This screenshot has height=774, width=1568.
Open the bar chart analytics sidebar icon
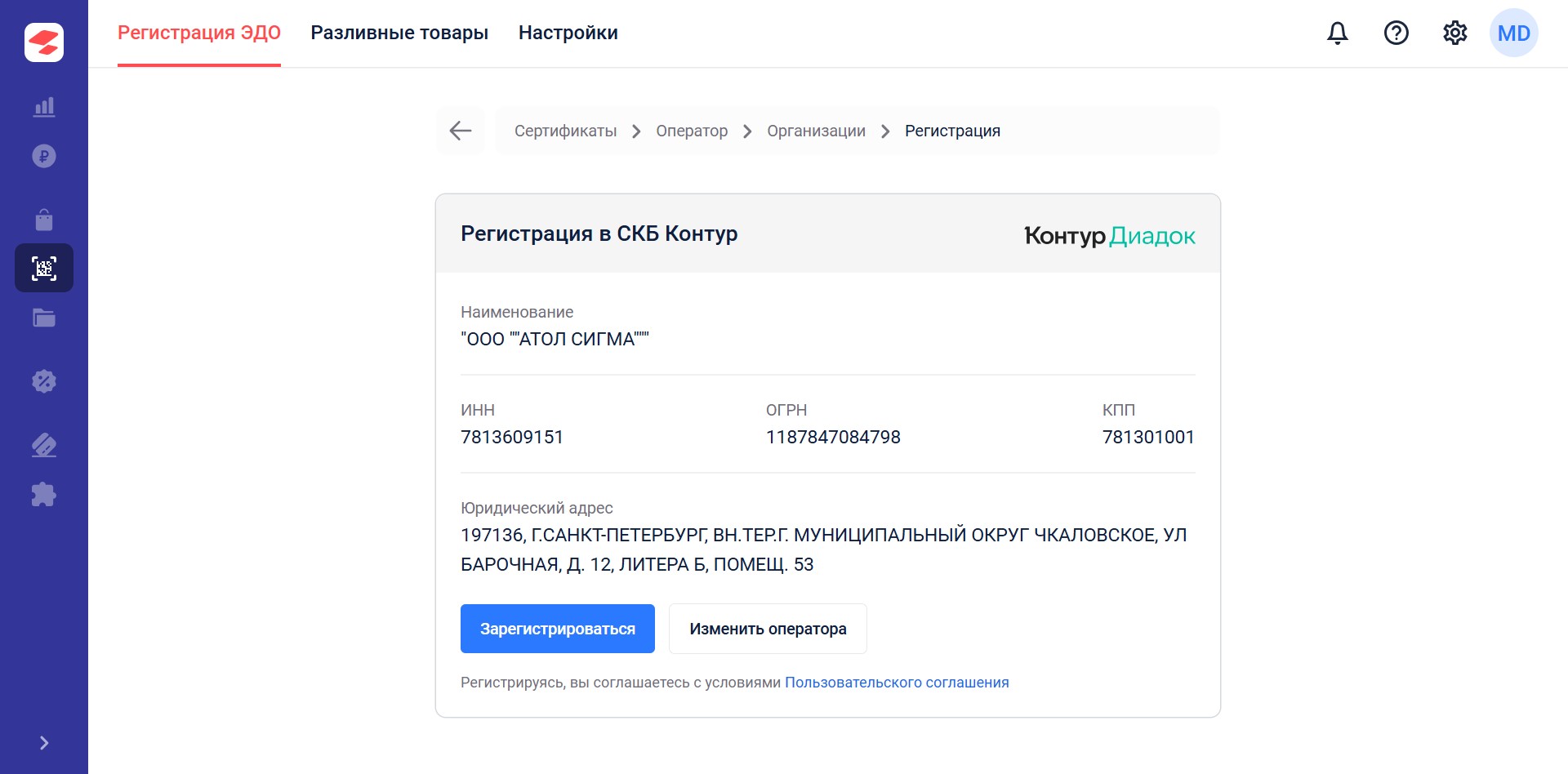[x=44, y=107]
